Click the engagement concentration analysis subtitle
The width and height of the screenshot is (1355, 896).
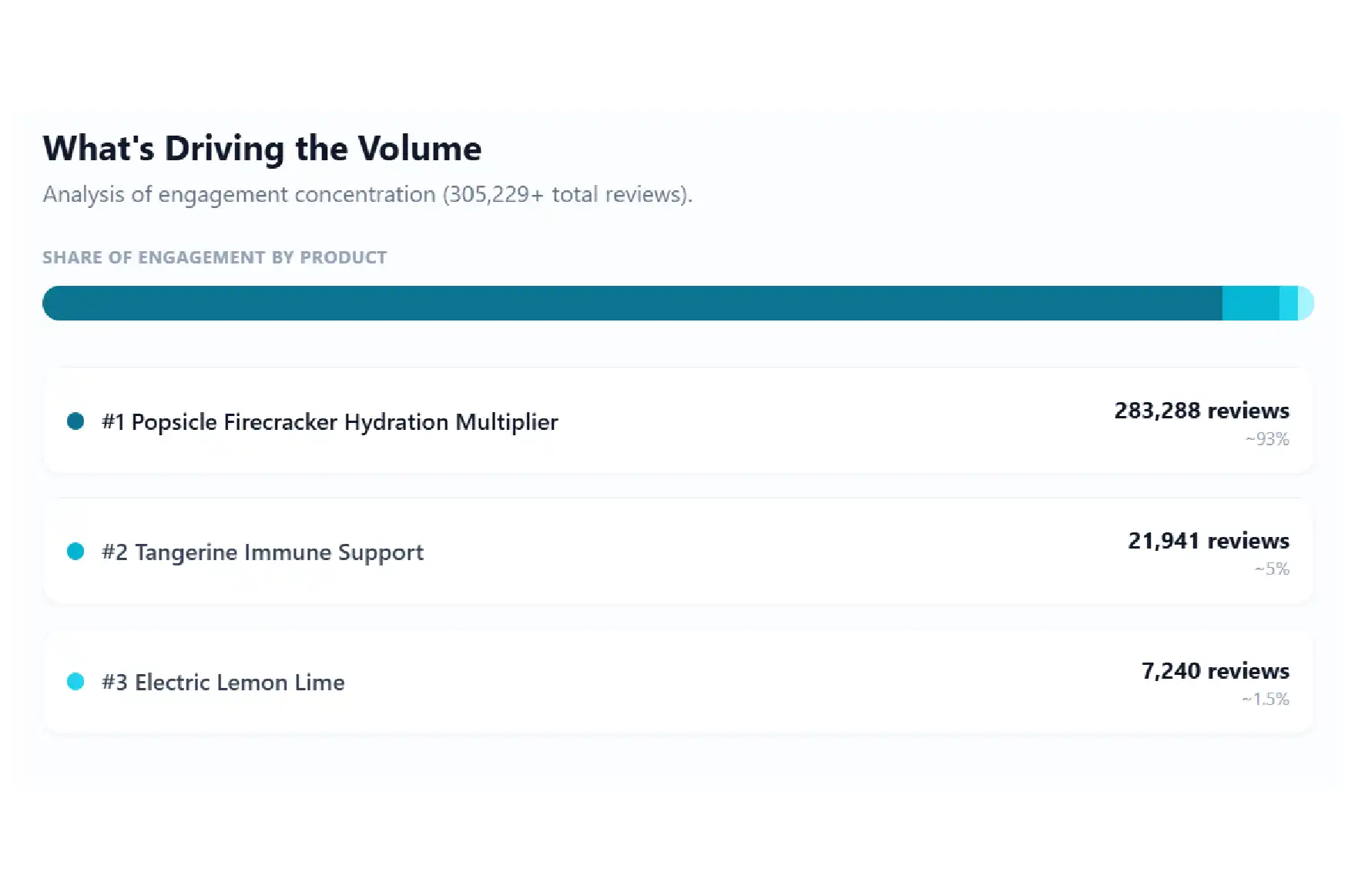tap(367, 194)
